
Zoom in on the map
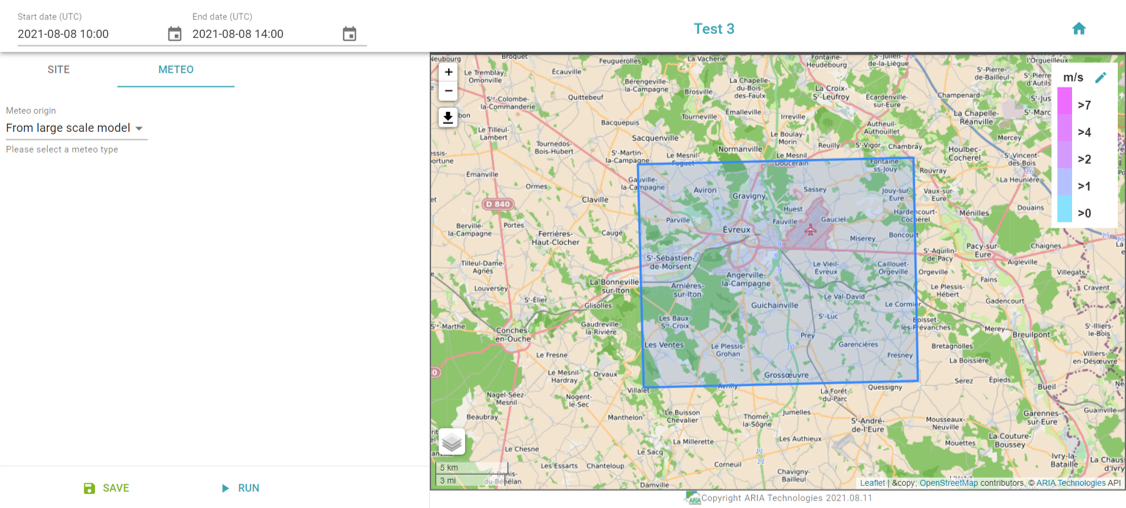(448, 72)
